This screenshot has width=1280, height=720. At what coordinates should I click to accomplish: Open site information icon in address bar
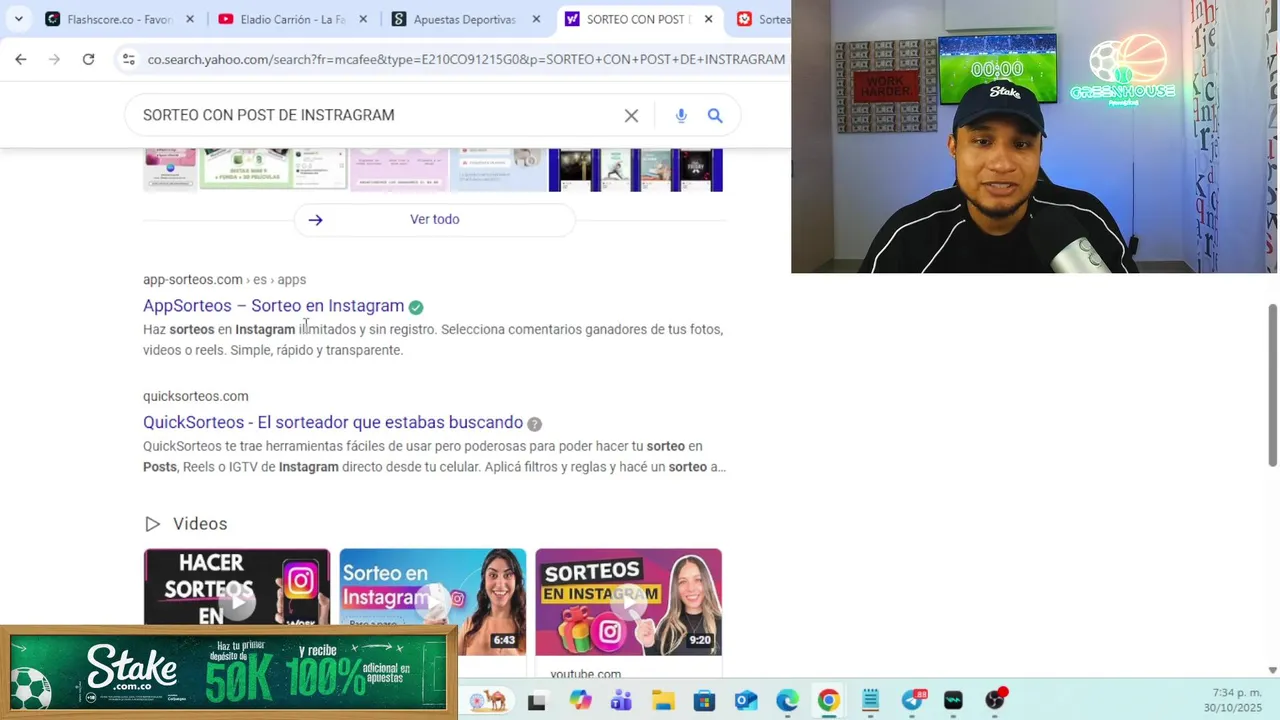[128, 59]
